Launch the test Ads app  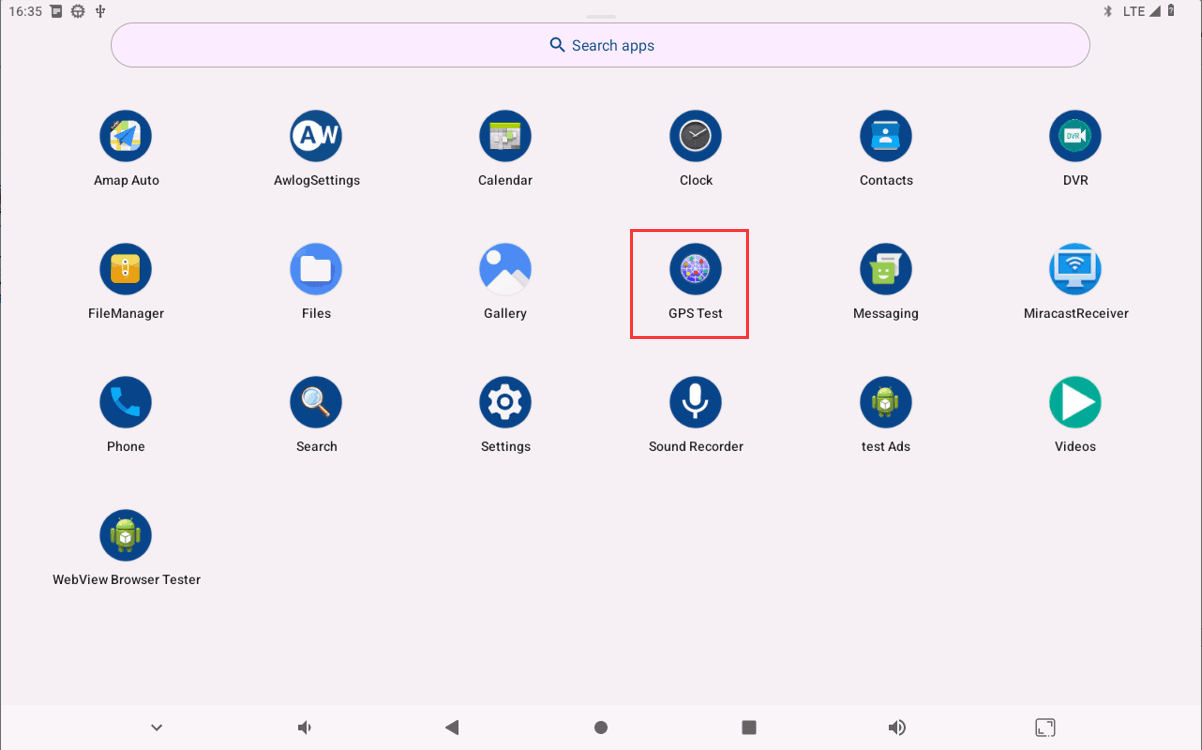pos(885,401)
